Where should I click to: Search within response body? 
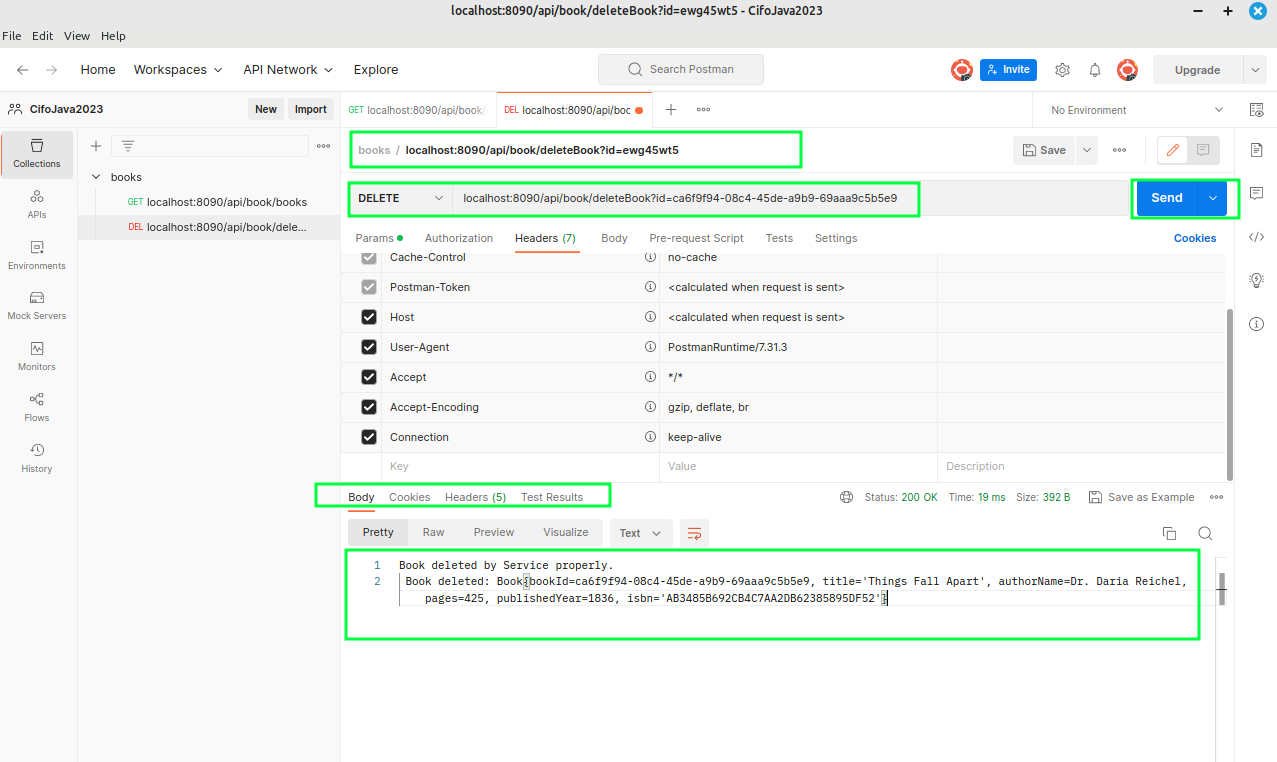coord(1205,533)
